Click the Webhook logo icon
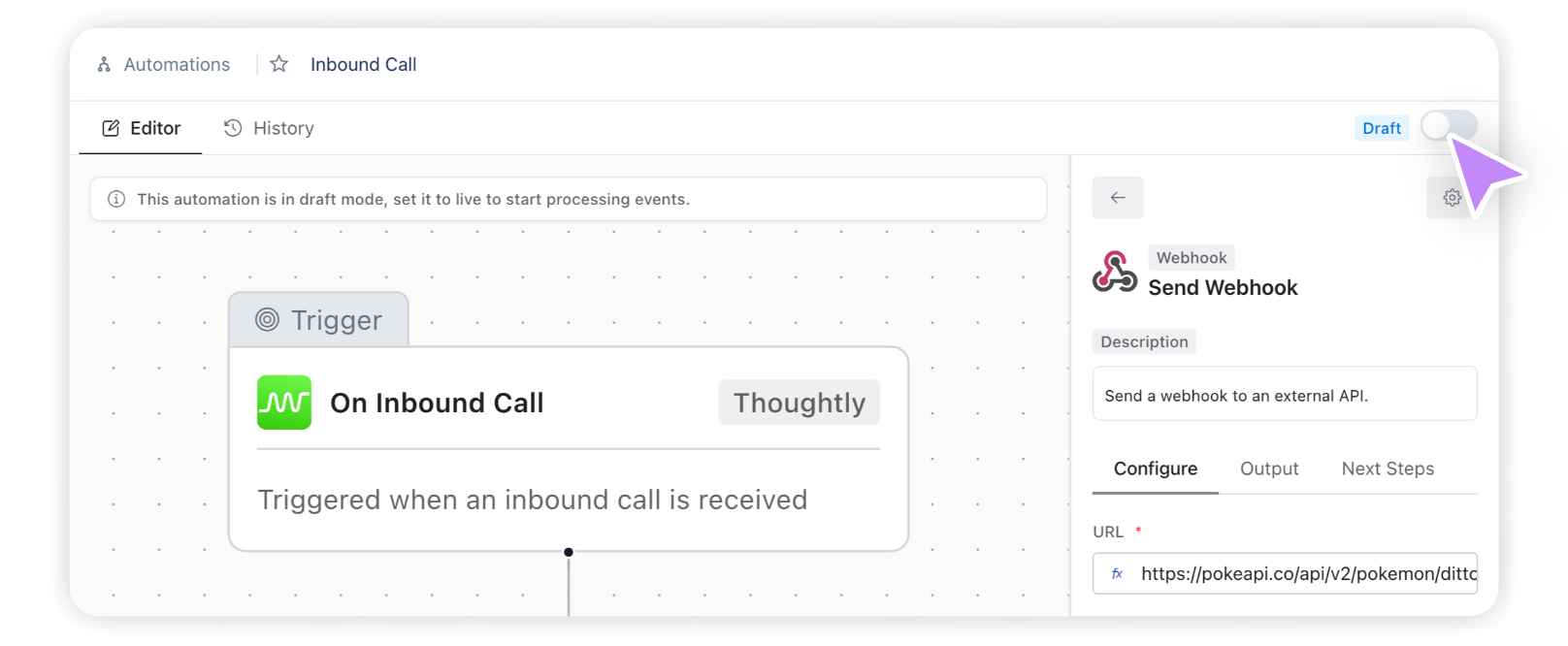The height and width of the screenshot is (646, 1568). (x=1114, y=272)
